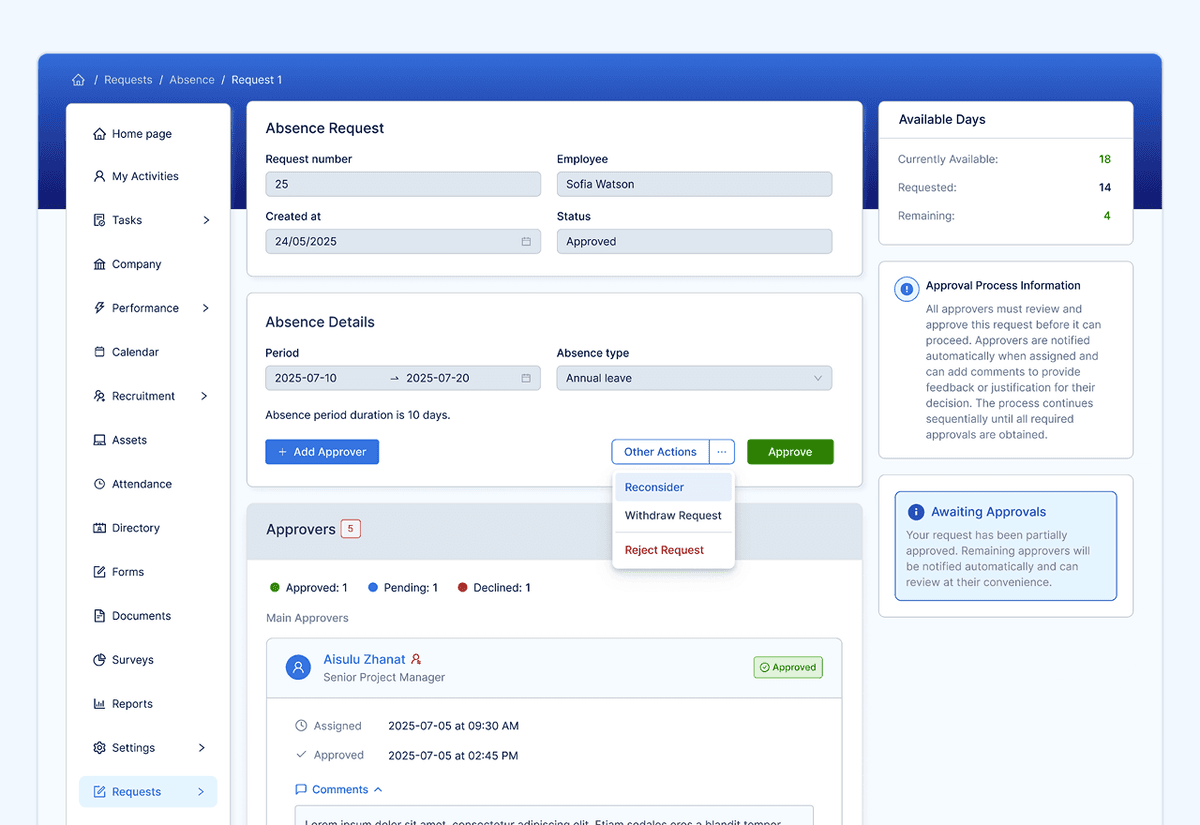Click the home icon in the breadcrumb
Viewport: 1200px width, 825px height.
[x=78, y=80]
